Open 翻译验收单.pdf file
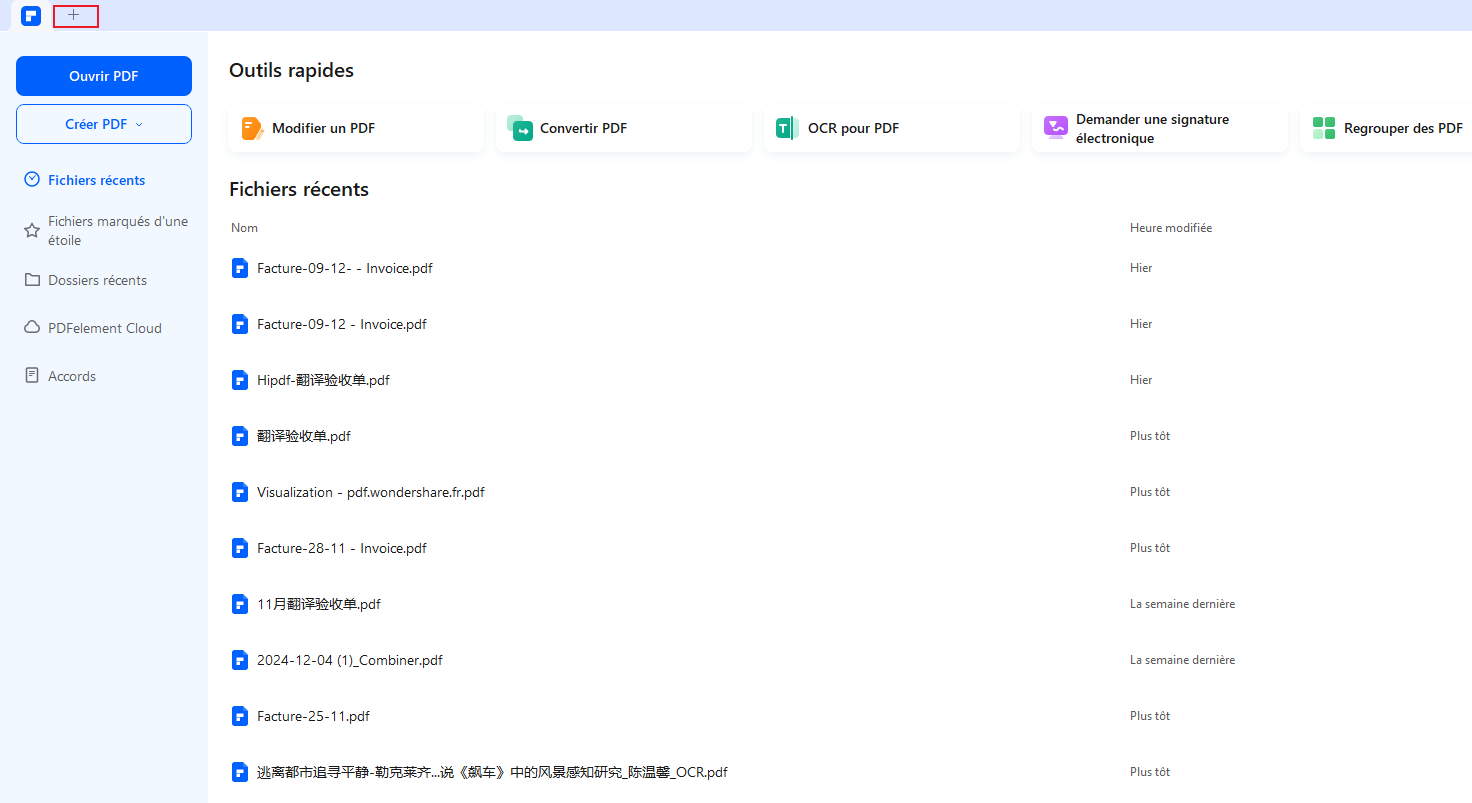The image size is (1472, 803). [x=304, y=436]
